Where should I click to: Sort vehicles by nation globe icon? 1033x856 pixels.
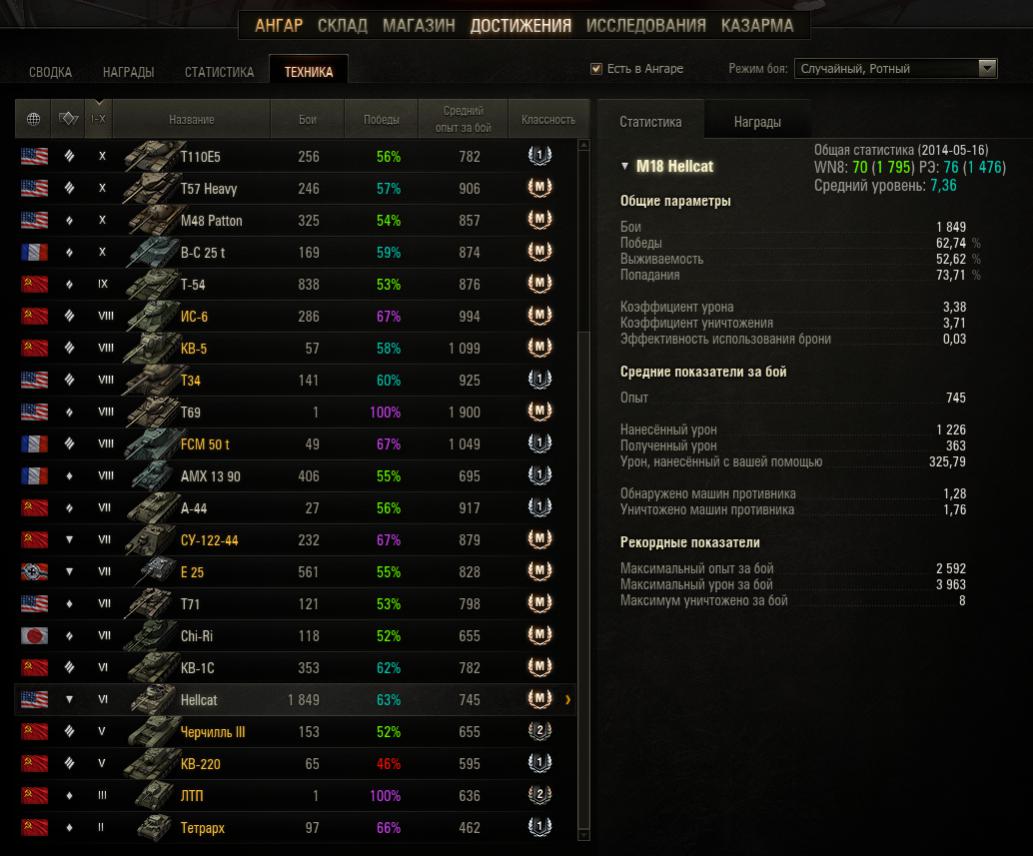point(33,119)
